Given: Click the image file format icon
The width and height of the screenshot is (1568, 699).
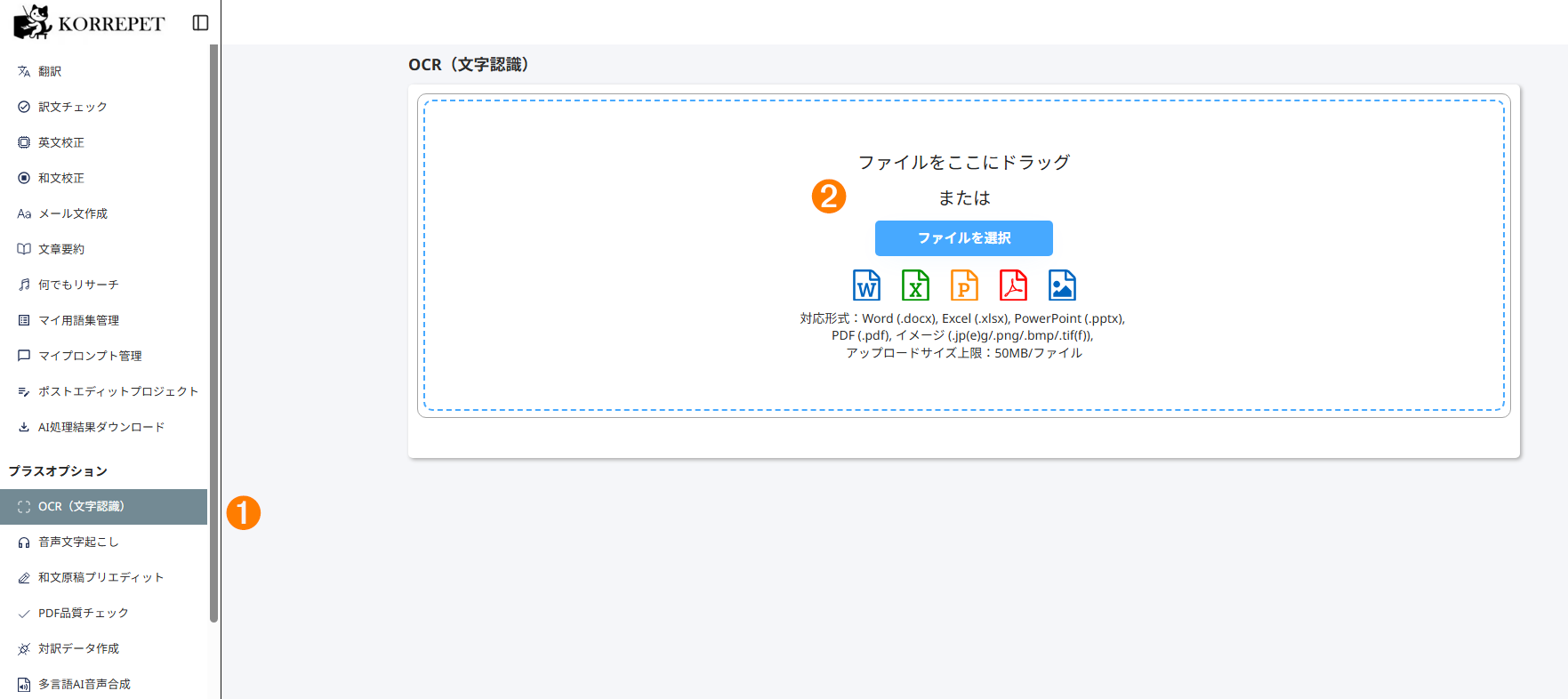Looking at the screenshot, I should pos(1062,285).
